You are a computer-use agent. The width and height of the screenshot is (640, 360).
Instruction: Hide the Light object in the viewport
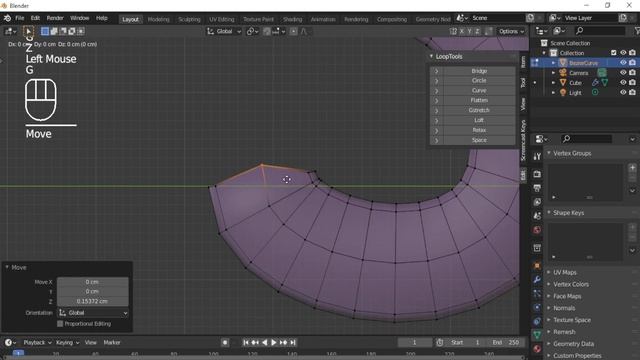click(623, 93)
